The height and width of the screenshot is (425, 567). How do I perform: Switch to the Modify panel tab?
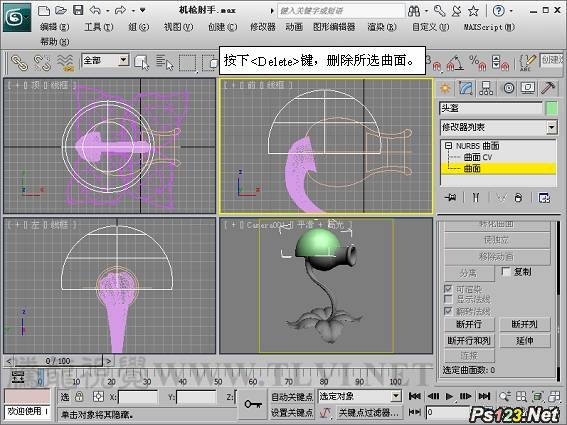coord(466,88)
